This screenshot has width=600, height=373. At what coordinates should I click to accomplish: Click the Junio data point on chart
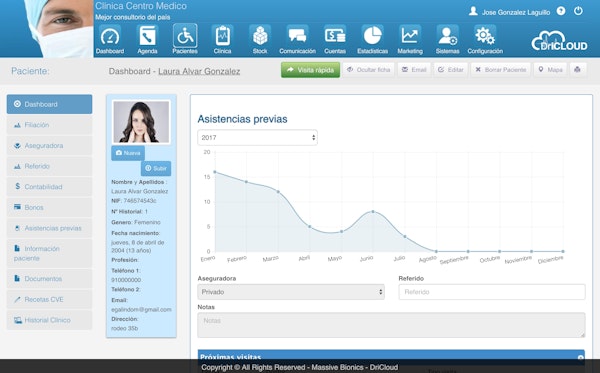[373, 212]
